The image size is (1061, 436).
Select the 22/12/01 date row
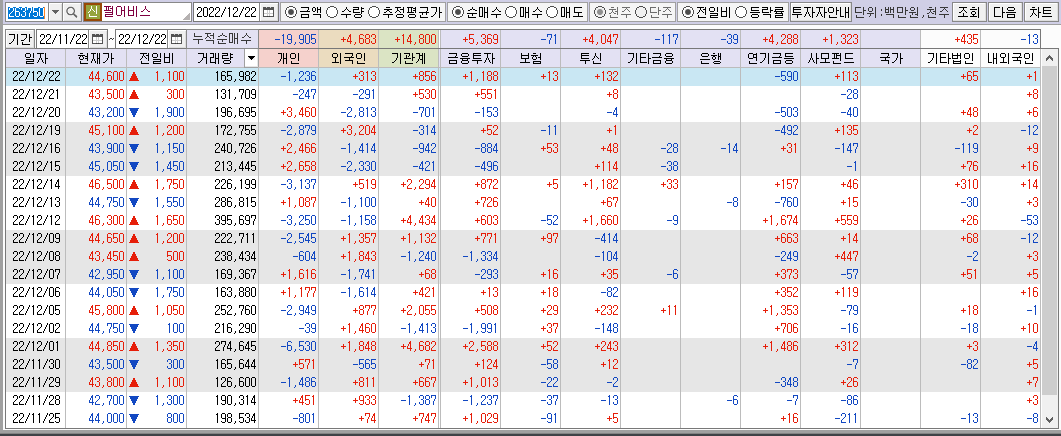pyautogui.click(x=523, y=346)
